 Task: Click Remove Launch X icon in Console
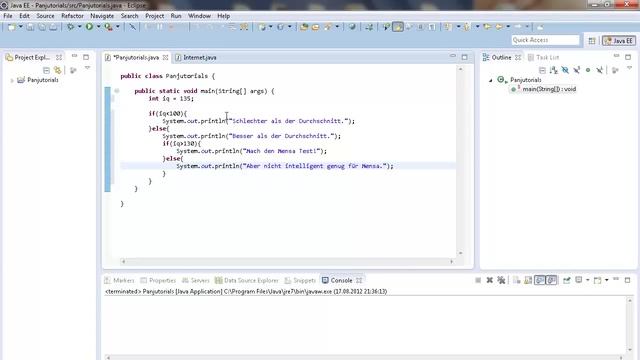click(489, 280)
